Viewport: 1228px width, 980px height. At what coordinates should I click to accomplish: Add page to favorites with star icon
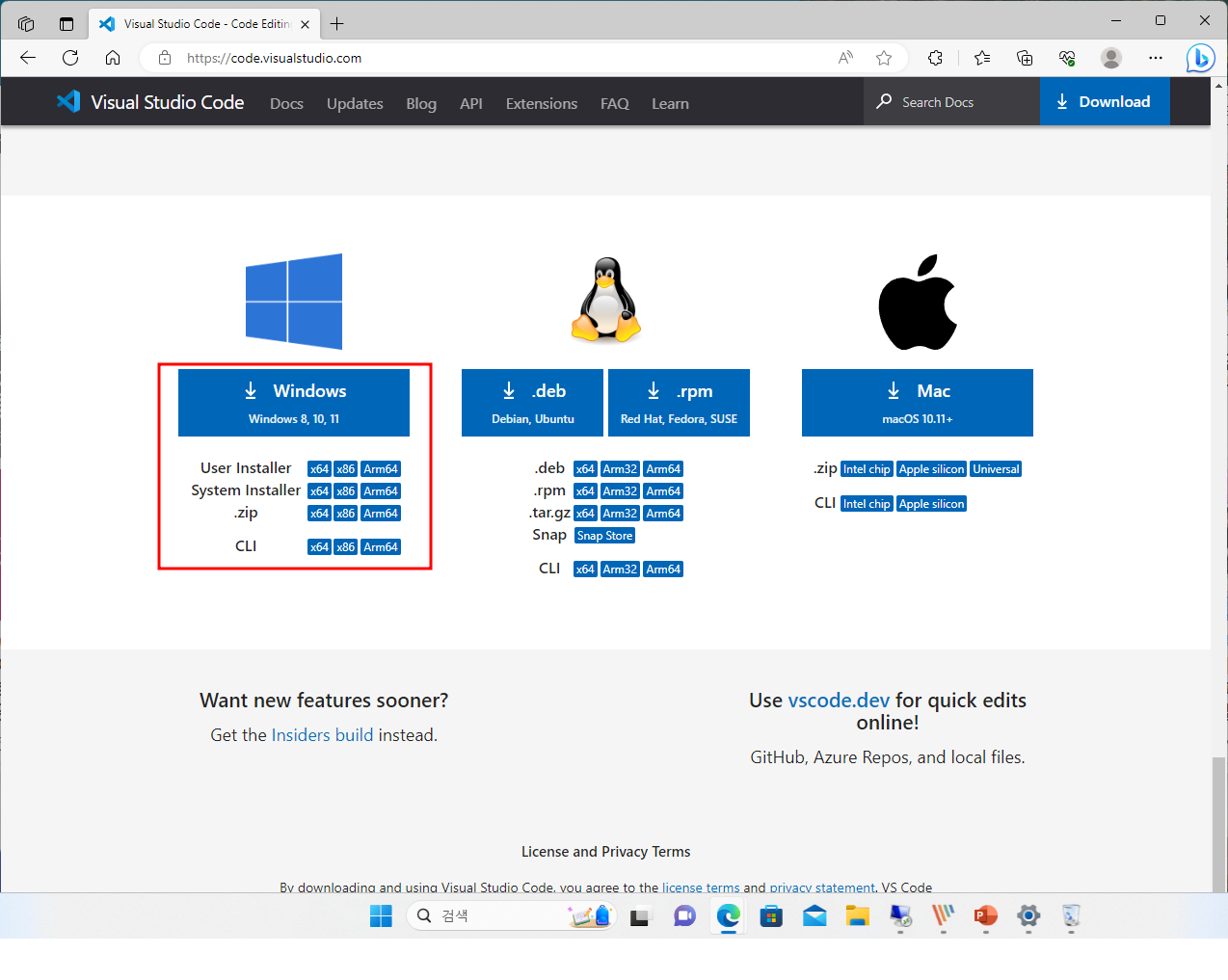coord(884,58)
